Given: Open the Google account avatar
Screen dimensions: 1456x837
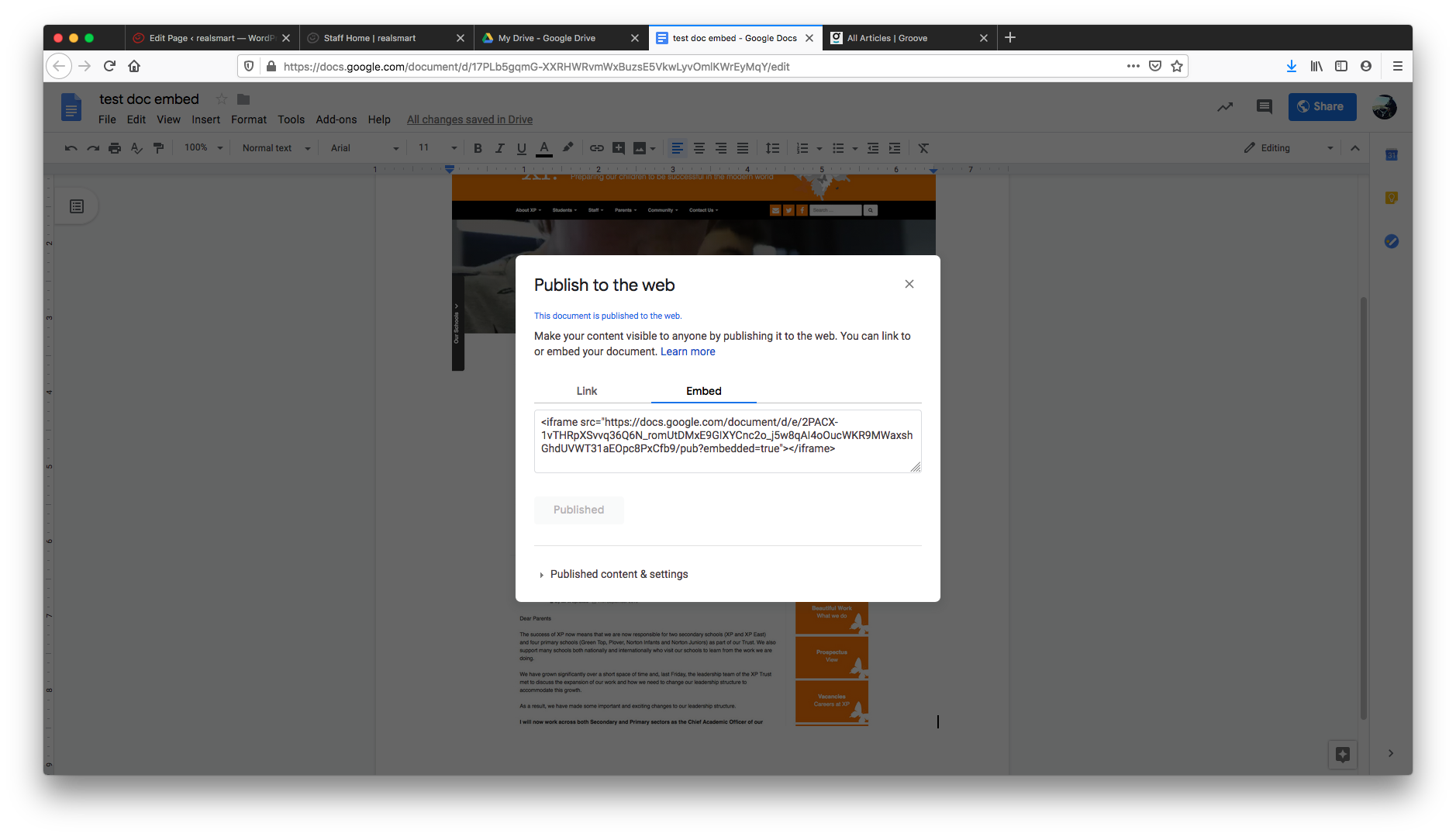Looking at the screenshot, I should (x=1385, y=106).
